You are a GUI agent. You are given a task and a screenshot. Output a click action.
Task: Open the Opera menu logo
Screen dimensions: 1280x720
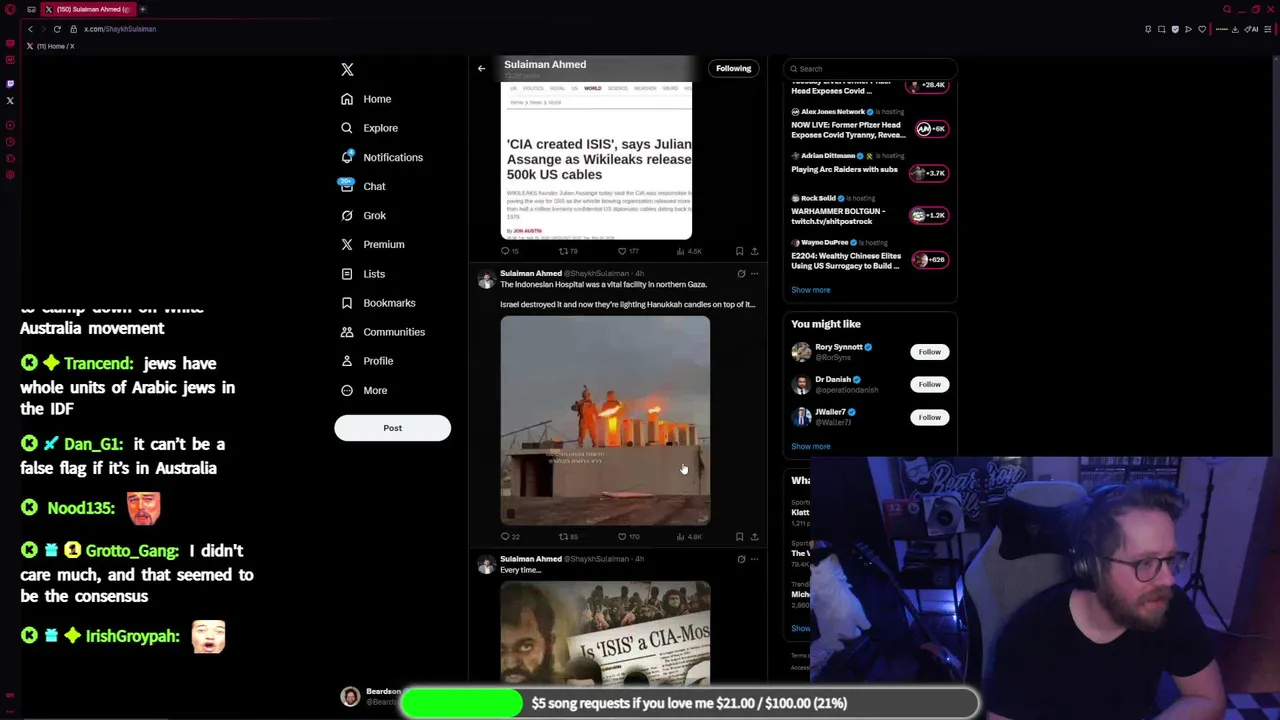pyautogui.click(x=10, y=9)
